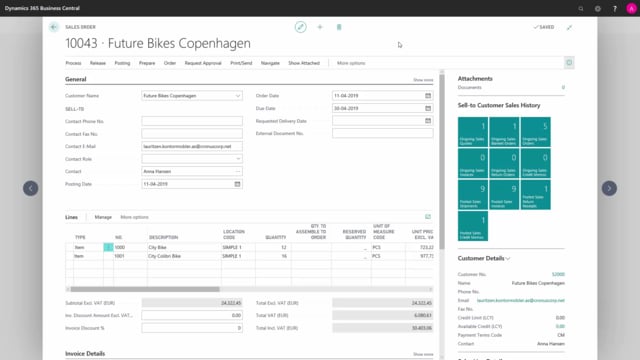Open the Navigate menu

(270, 63)
